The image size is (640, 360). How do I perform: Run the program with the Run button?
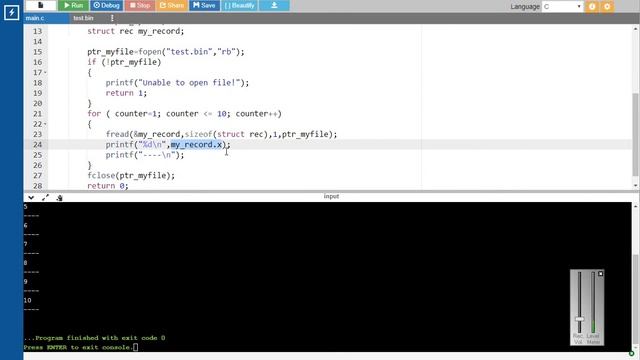point(73,5)
